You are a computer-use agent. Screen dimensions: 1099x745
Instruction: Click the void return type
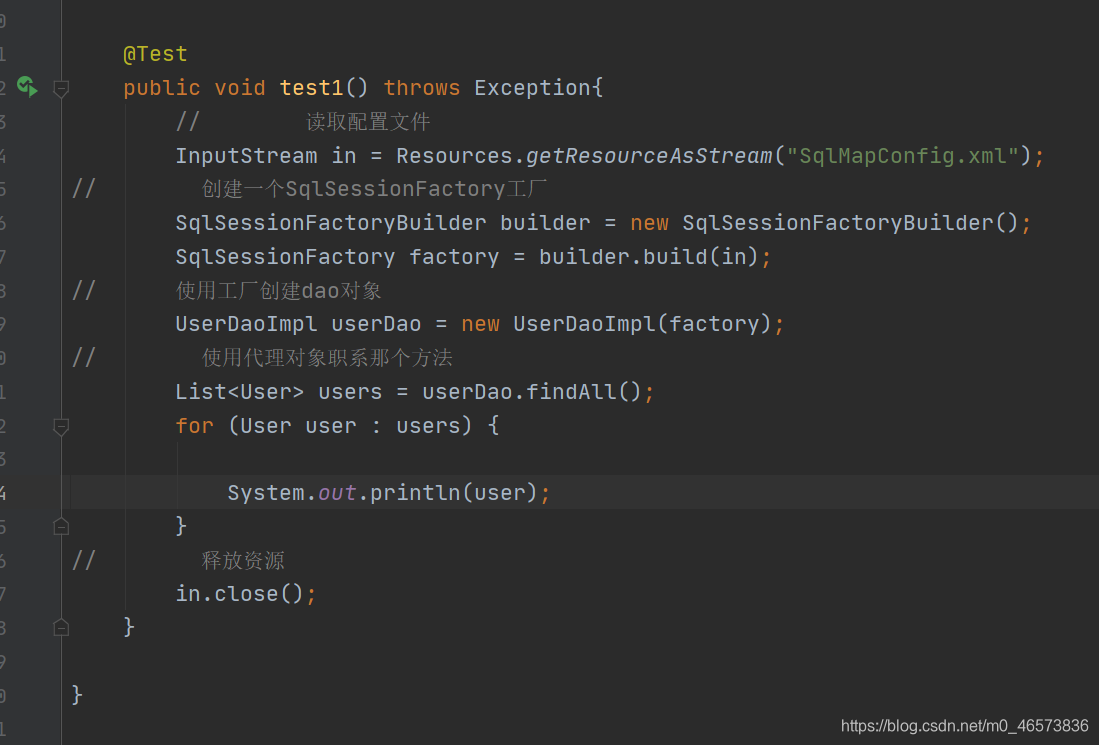[240, 88]
